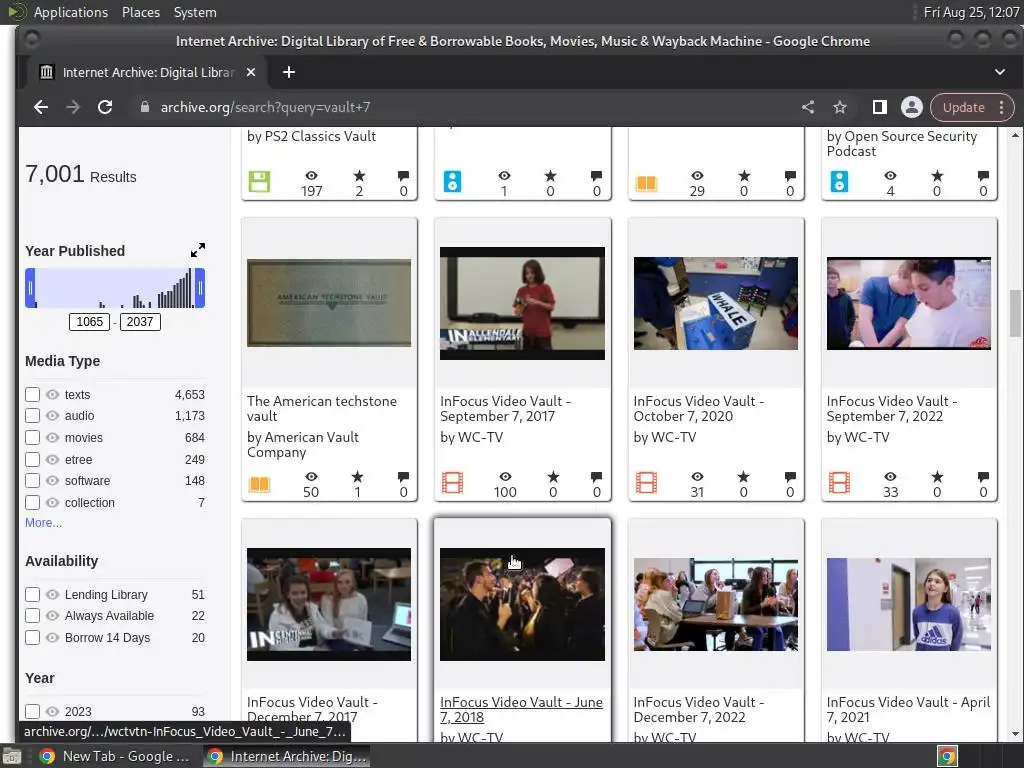Screen dimensions: 1024x768
Task: Click the movie icon on September 7, 2017 card
Action: pyautogui.click(x=453, y=483)
